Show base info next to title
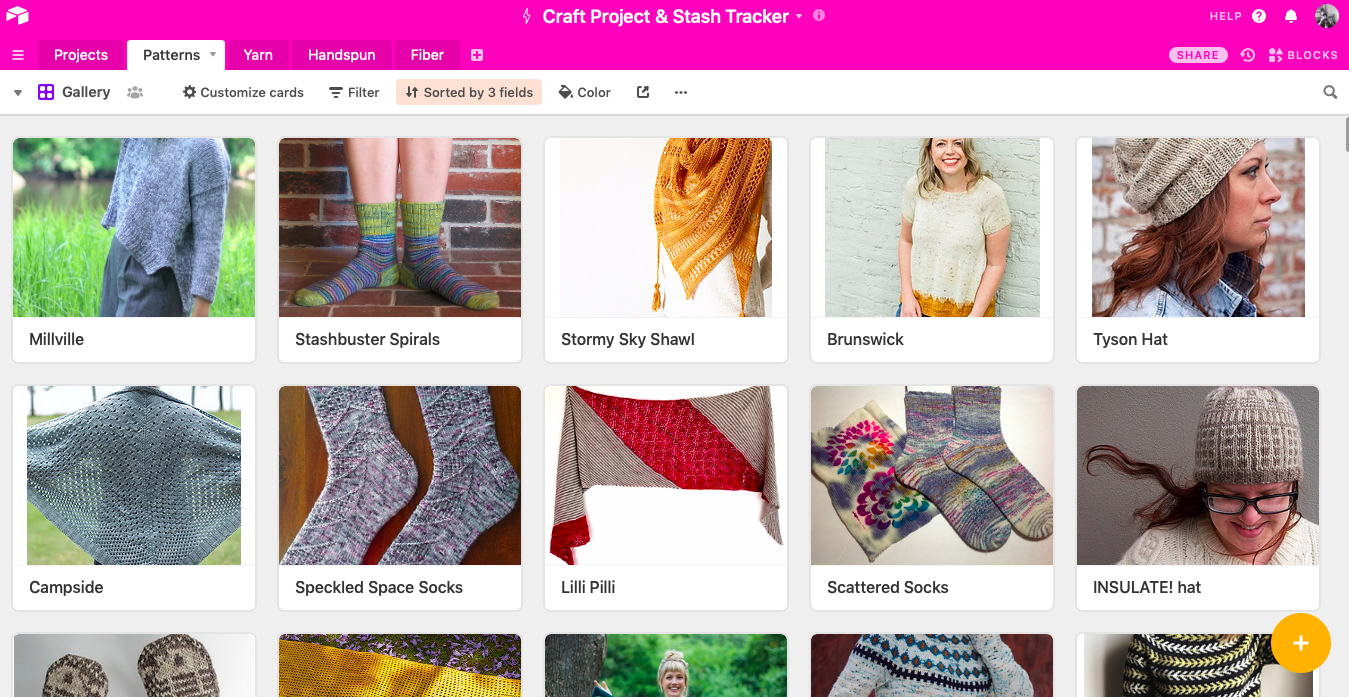The height and width of the screenshot is (697, 1349). [x=819, y=16]
